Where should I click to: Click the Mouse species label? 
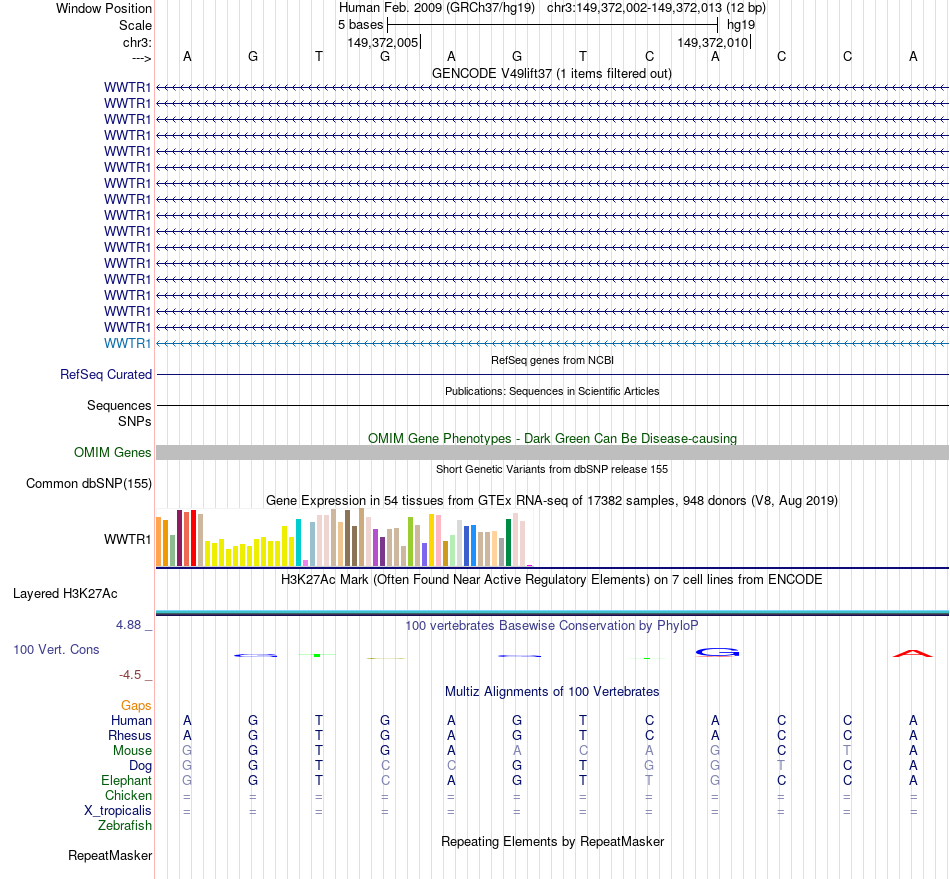tap(132, 751)
